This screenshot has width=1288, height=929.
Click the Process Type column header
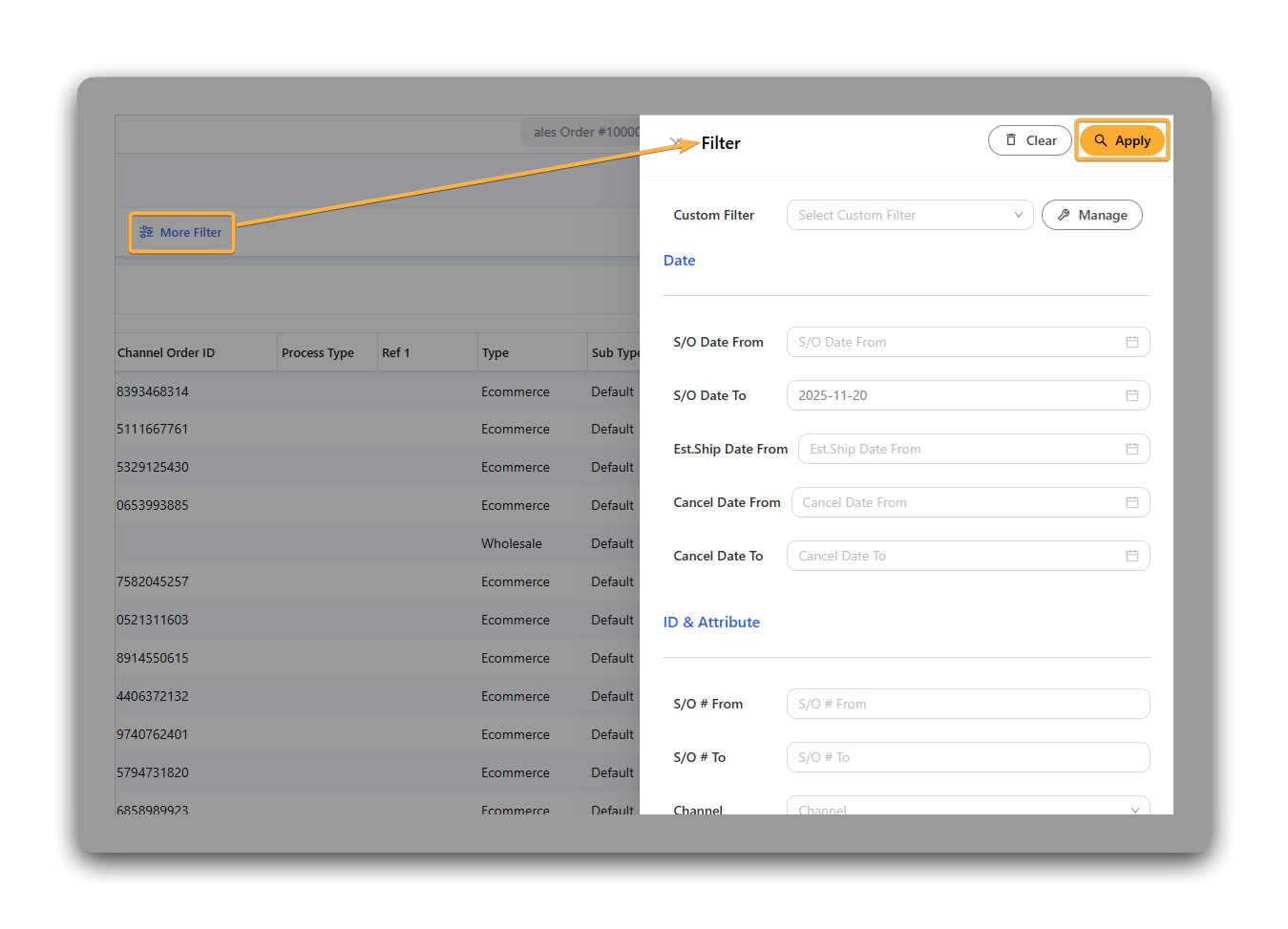(x=317, y=352)
